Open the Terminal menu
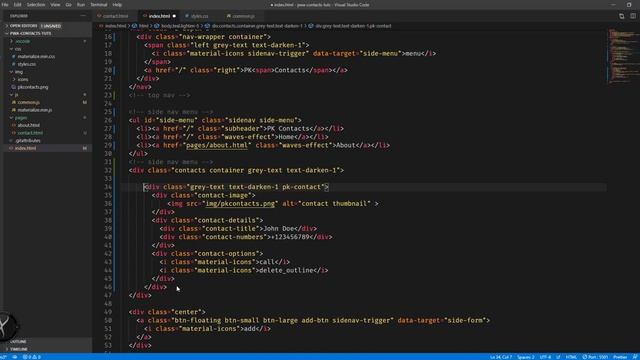Image resolution: width=640 pixels, height=360 pixels. tap(99, 4)
